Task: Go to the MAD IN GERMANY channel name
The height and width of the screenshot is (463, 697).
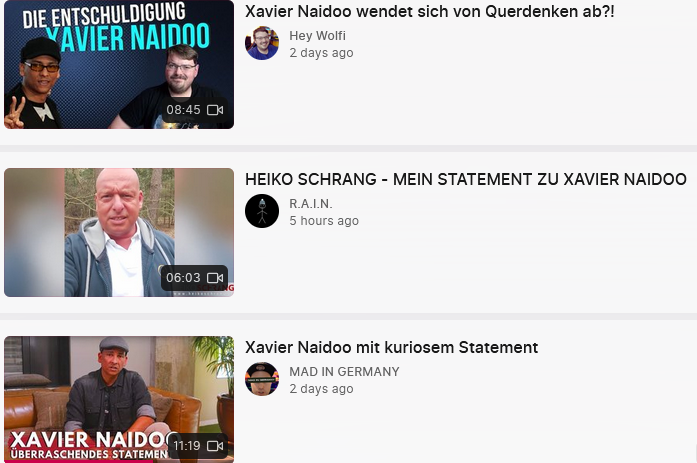Action: 344,371
